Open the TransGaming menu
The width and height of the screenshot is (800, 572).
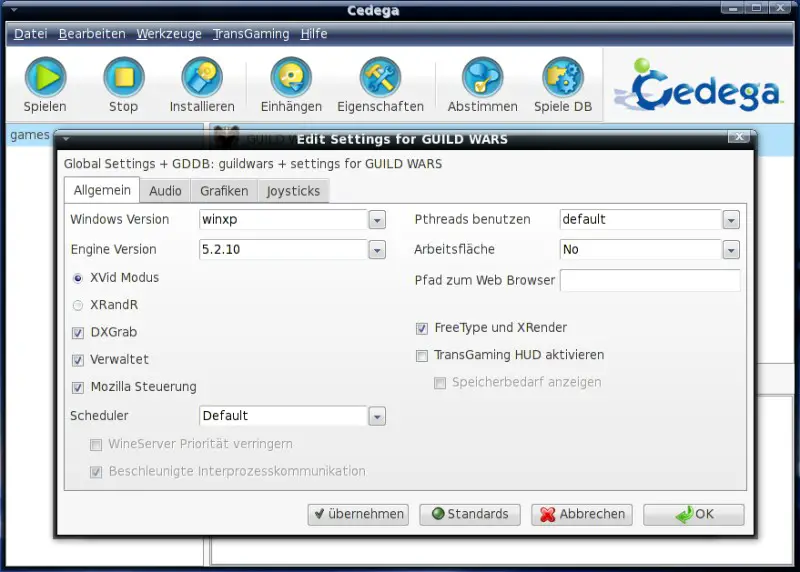point(251,34)
